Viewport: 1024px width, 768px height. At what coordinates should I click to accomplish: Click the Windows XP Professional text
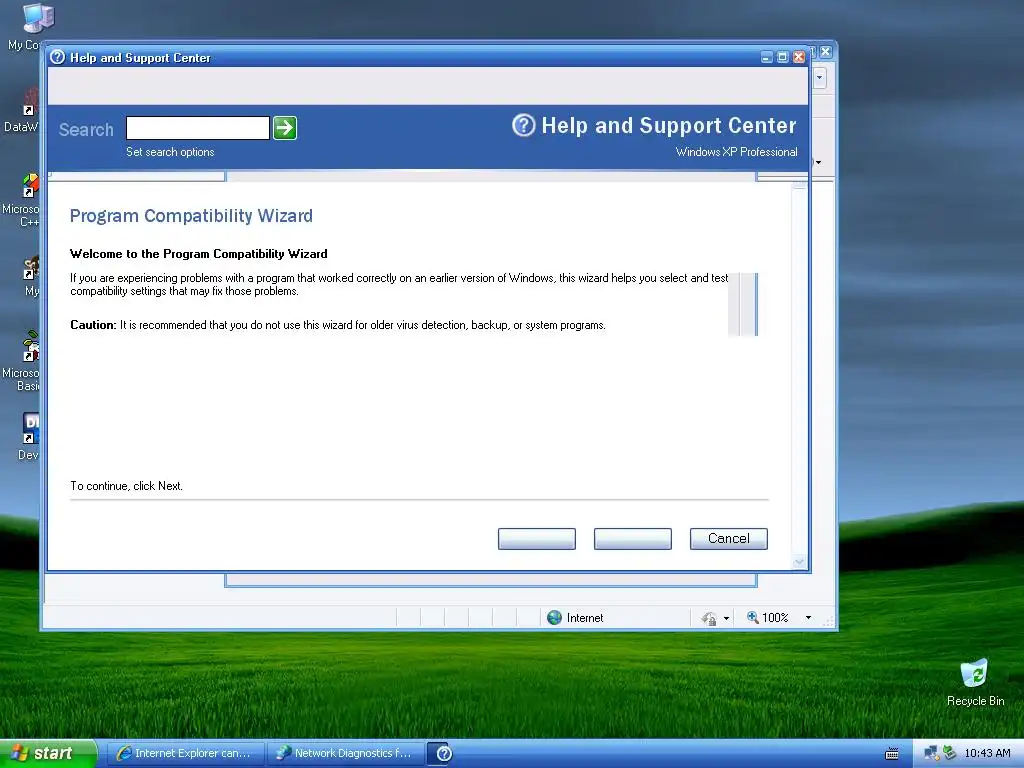pyautogui.click(x=737, y=152)
